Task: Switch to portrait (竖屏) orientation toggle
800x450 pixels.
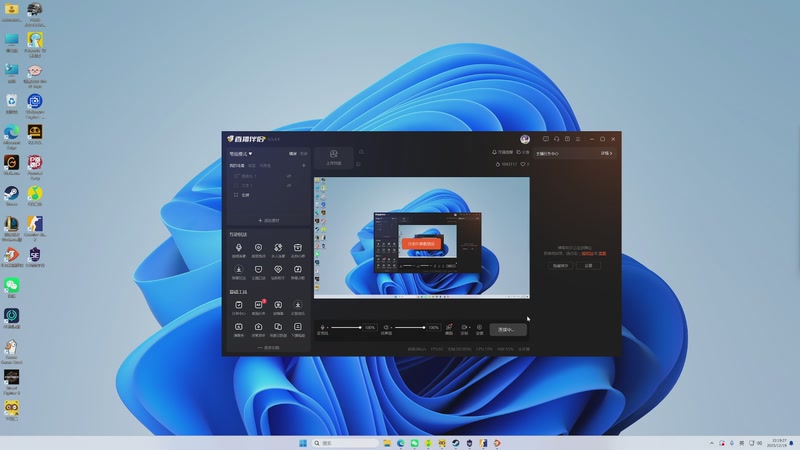Action: click(x=304, y=154)
